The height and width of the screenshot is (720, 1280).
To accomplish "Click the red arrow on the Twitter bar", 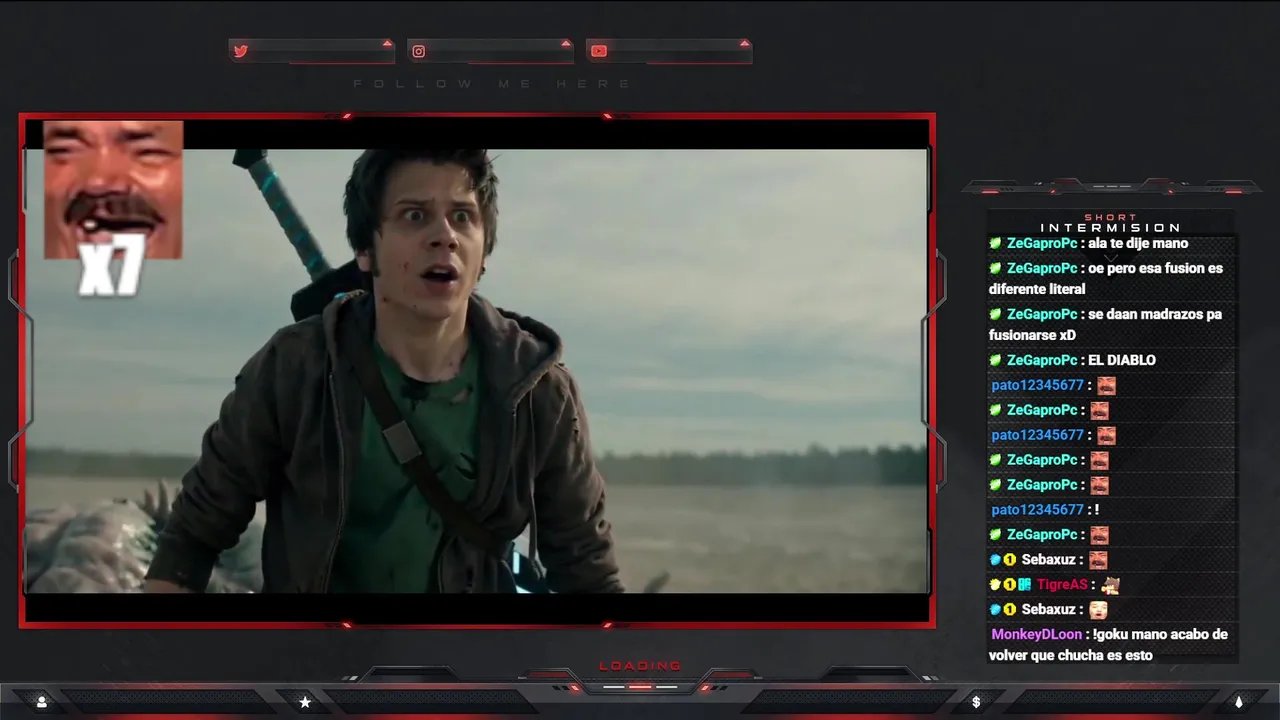I will 387,43.
